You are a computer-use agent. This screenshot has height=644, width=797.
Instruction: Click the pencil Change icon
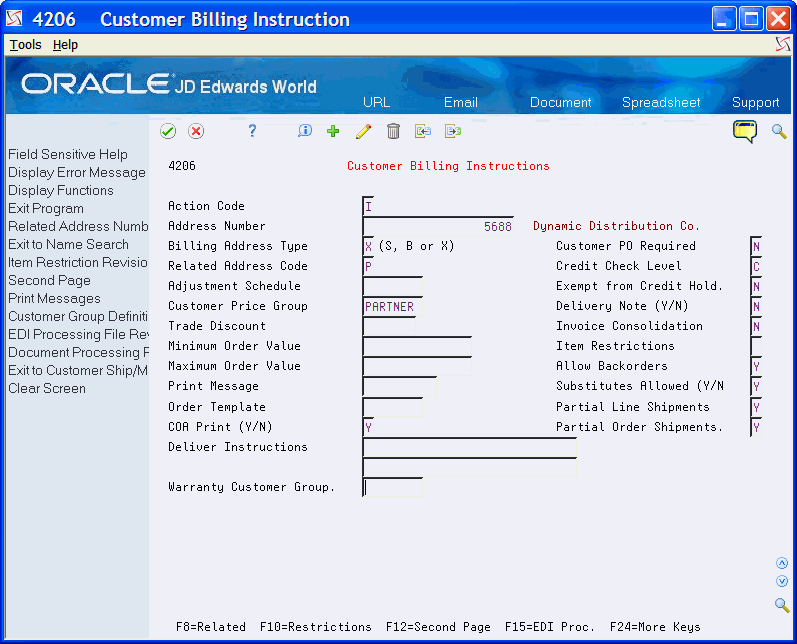click(363, 131)
